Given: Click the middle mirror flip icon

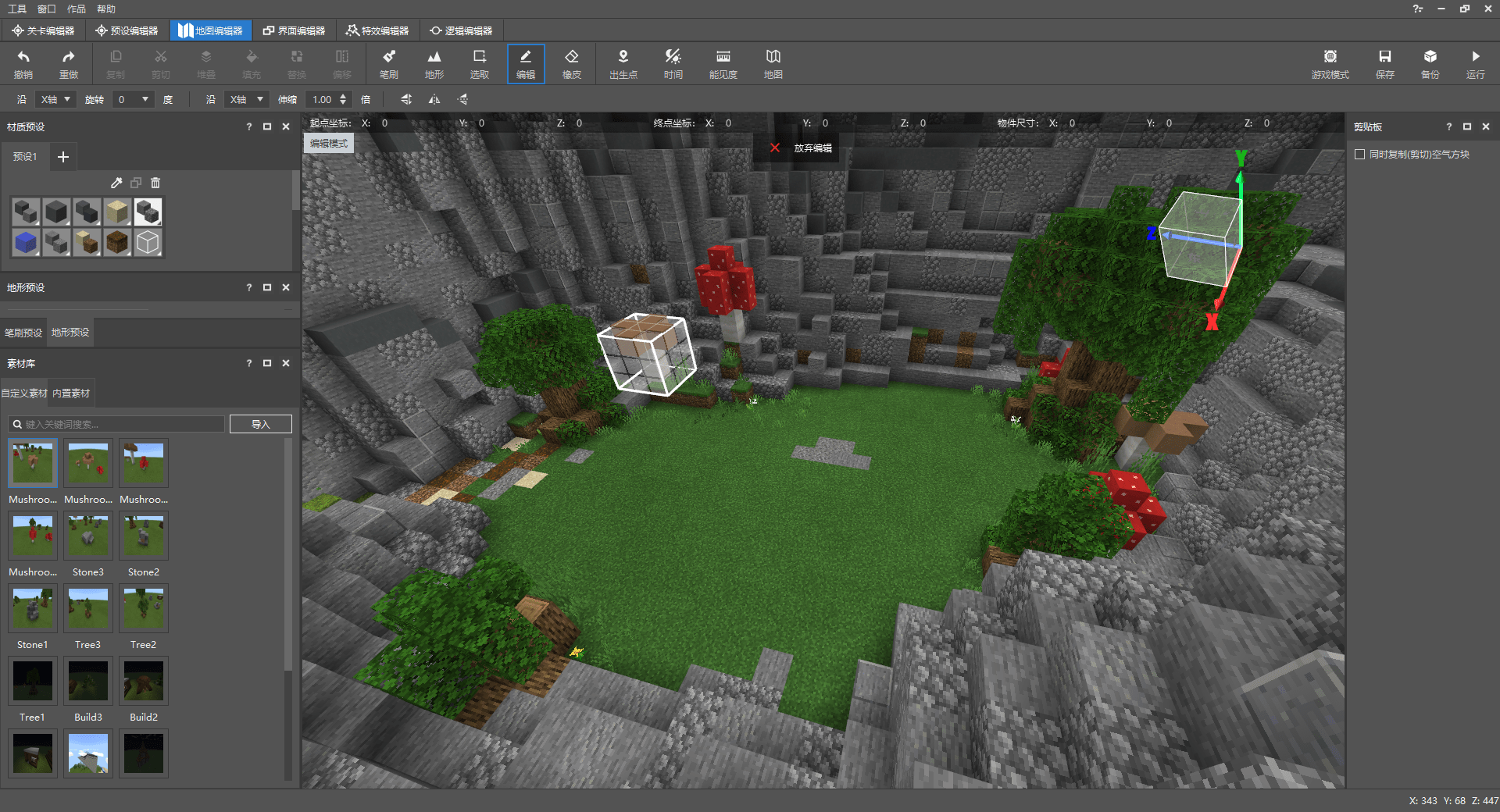Looking at the screenshot, I should click(x=434, y=99).
